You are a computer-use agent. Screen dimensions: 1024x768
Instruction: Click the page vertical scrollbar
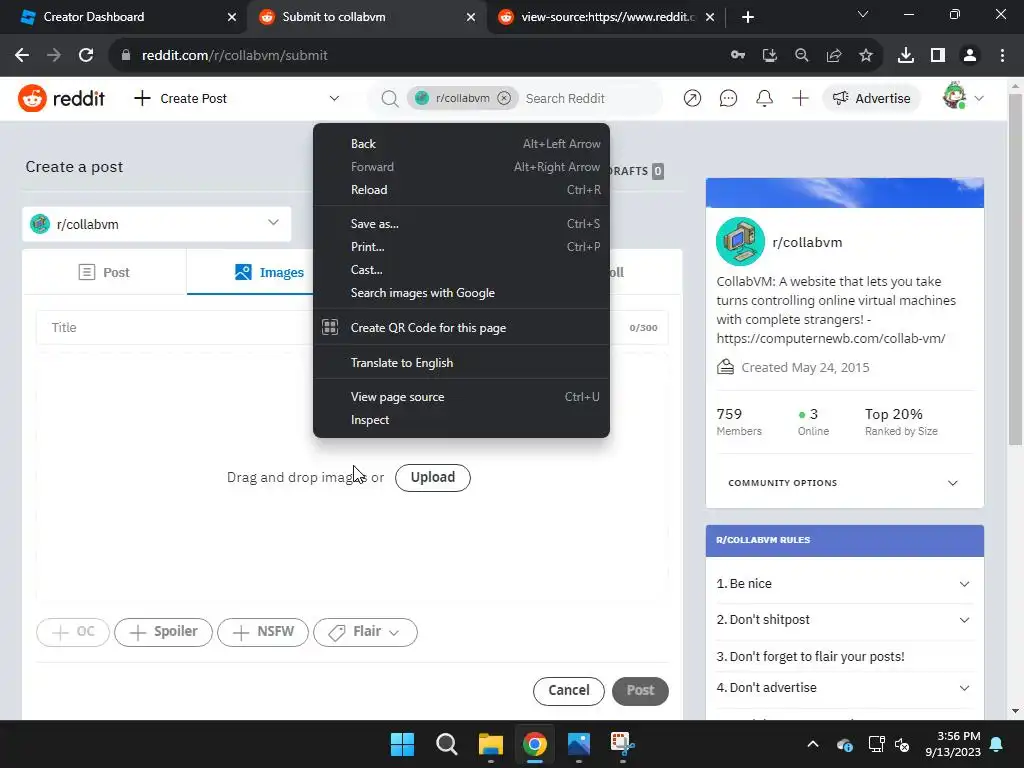click(x=1015, y=270)
